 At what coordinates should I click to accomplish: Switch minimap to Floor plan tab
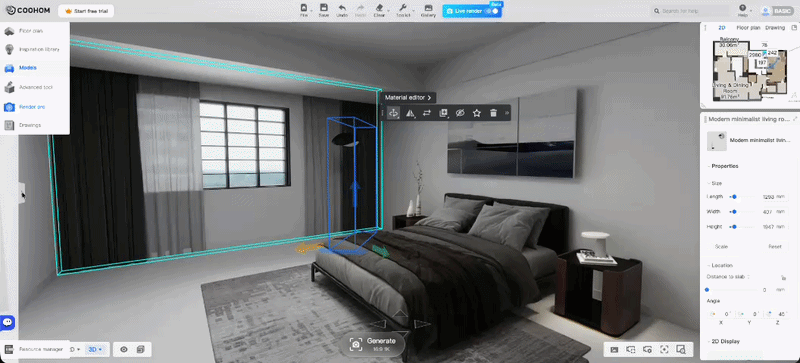point(748,28)
